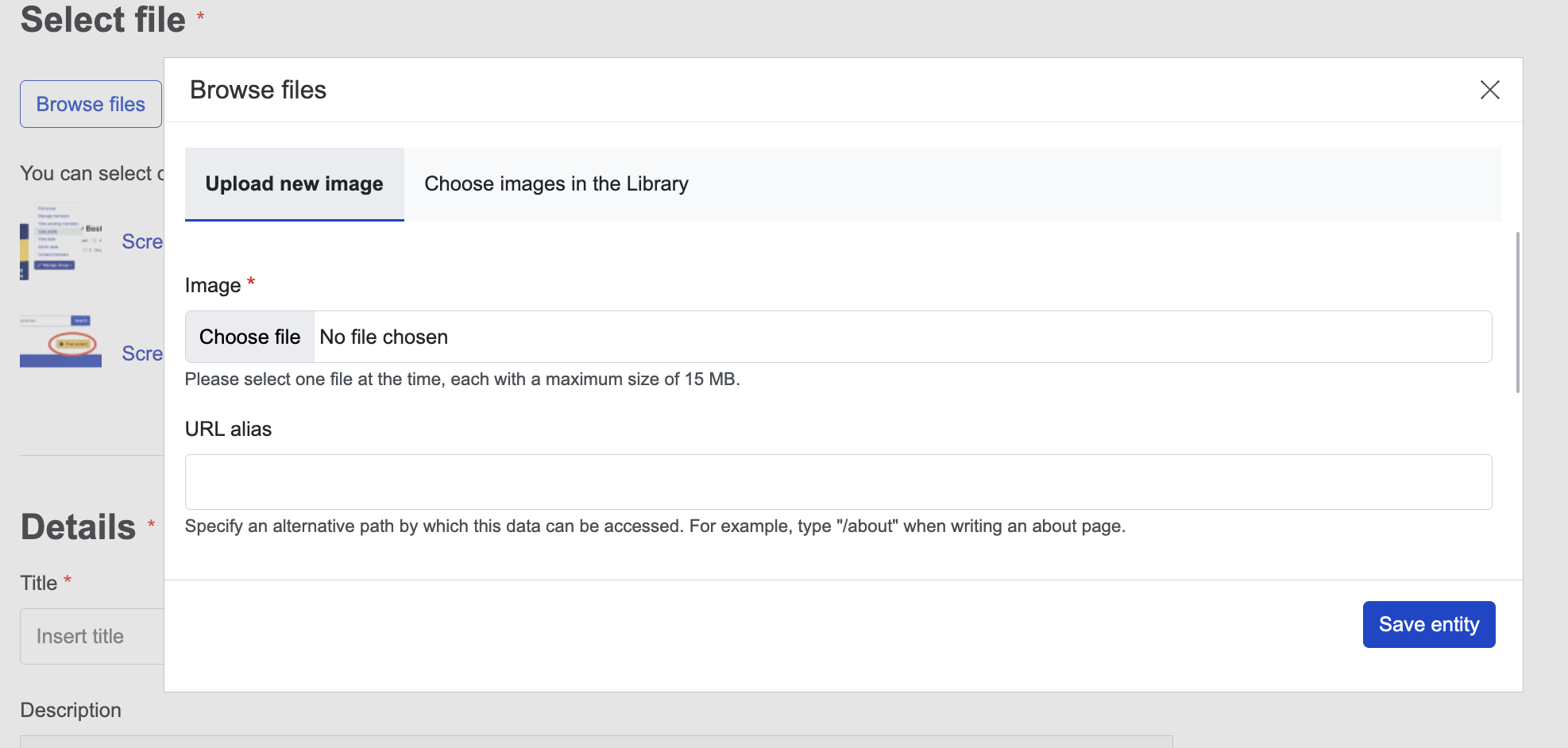The image size is (1568, 748).
Task: Click the Title field label
Action: pos(38,583)
